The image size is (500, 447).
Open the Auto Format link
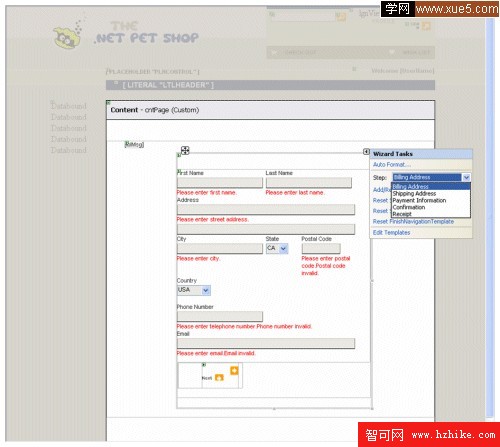coord(392,165)
